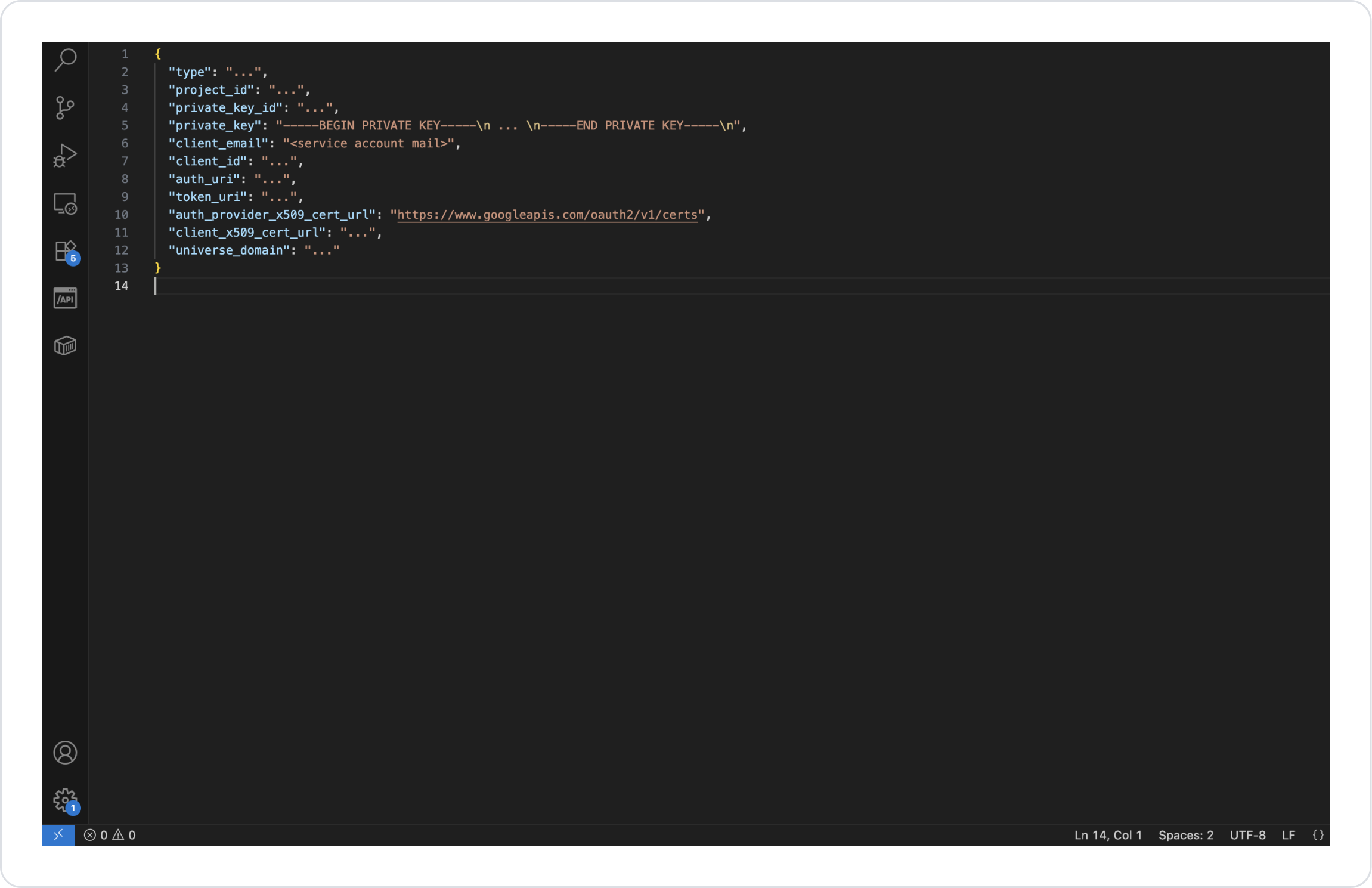Click Ln 14, Col 1 status entry
Viewport: 1372px width, 888px height.
[1108, 835]
